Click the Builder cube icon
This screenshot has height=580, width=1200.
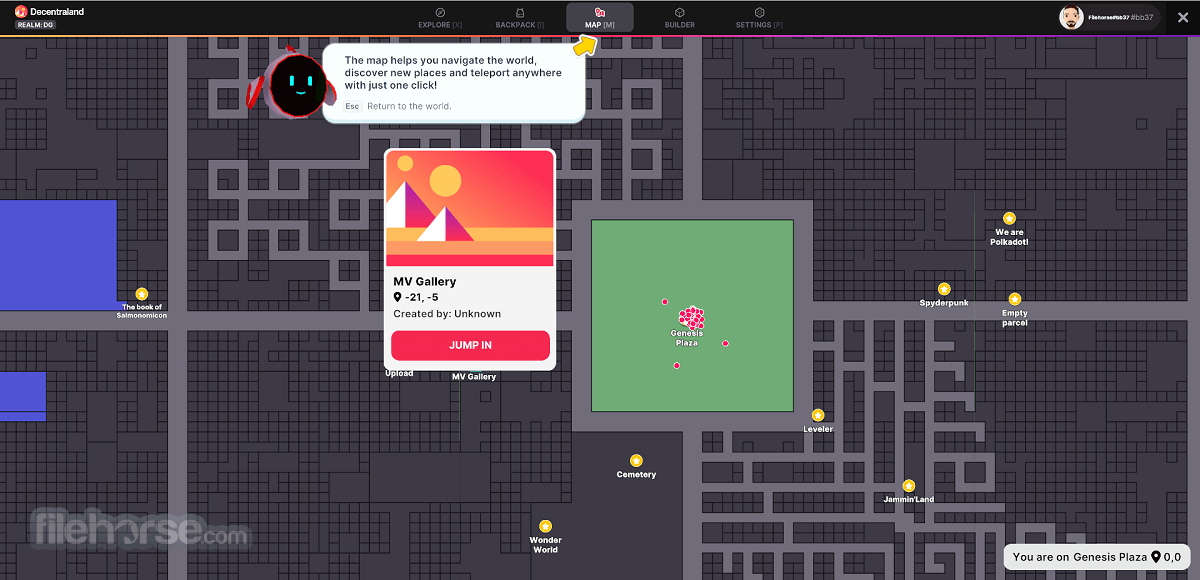point(680,12)
